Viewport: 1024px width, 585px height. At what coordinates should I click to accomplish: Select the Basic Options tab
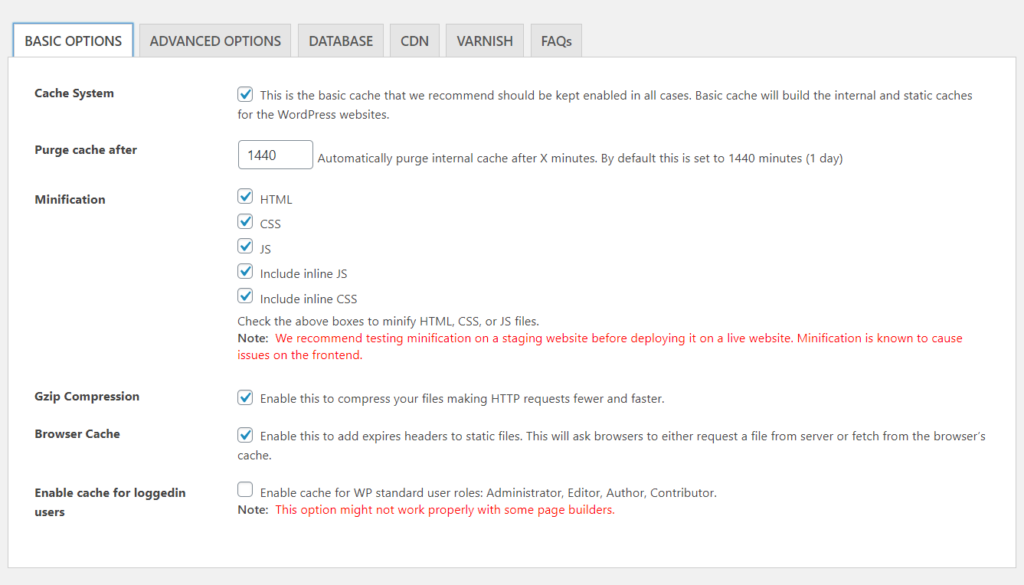point(73,41)
